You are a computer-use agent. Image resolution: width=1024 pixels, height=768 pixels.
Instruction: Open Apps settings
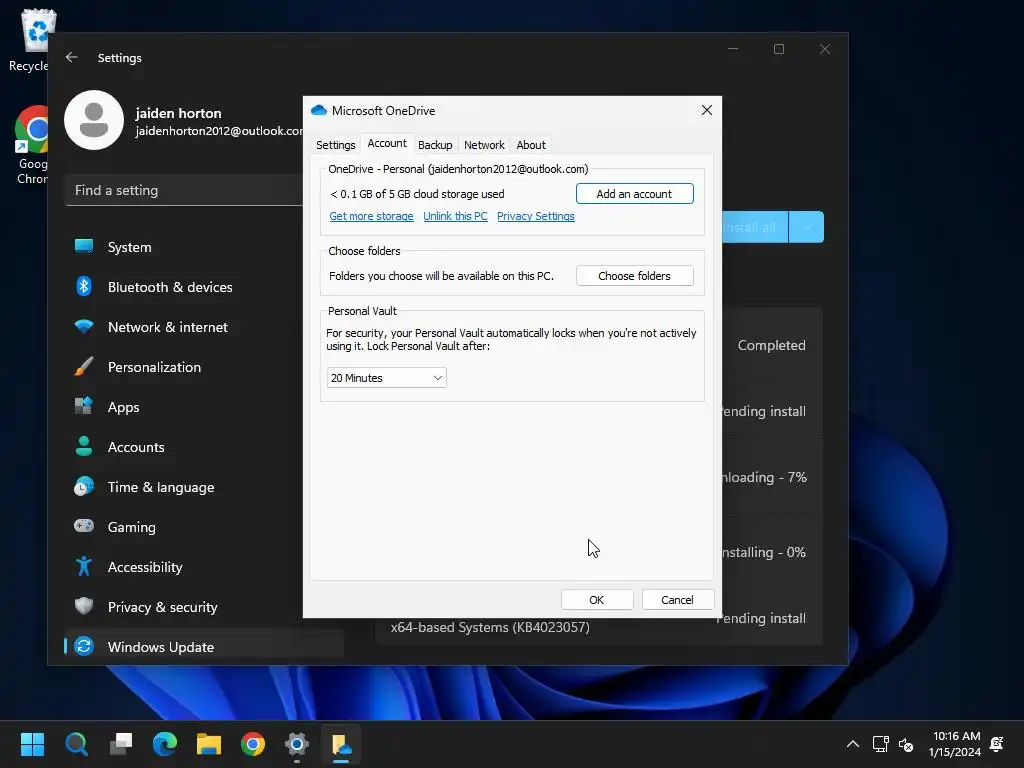tap(204, 407)
